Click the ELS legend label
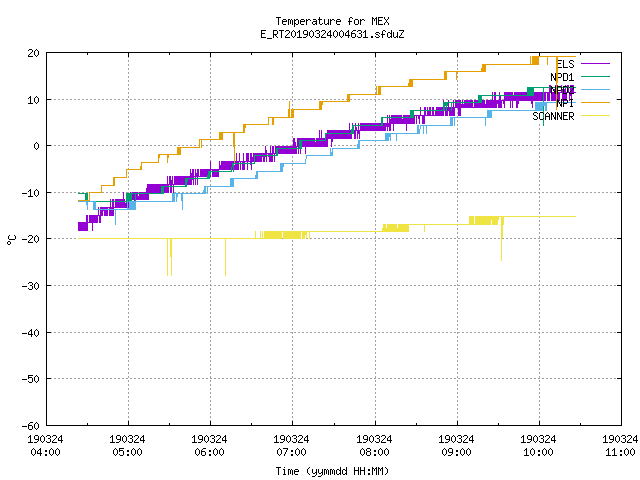 (565, 64)
